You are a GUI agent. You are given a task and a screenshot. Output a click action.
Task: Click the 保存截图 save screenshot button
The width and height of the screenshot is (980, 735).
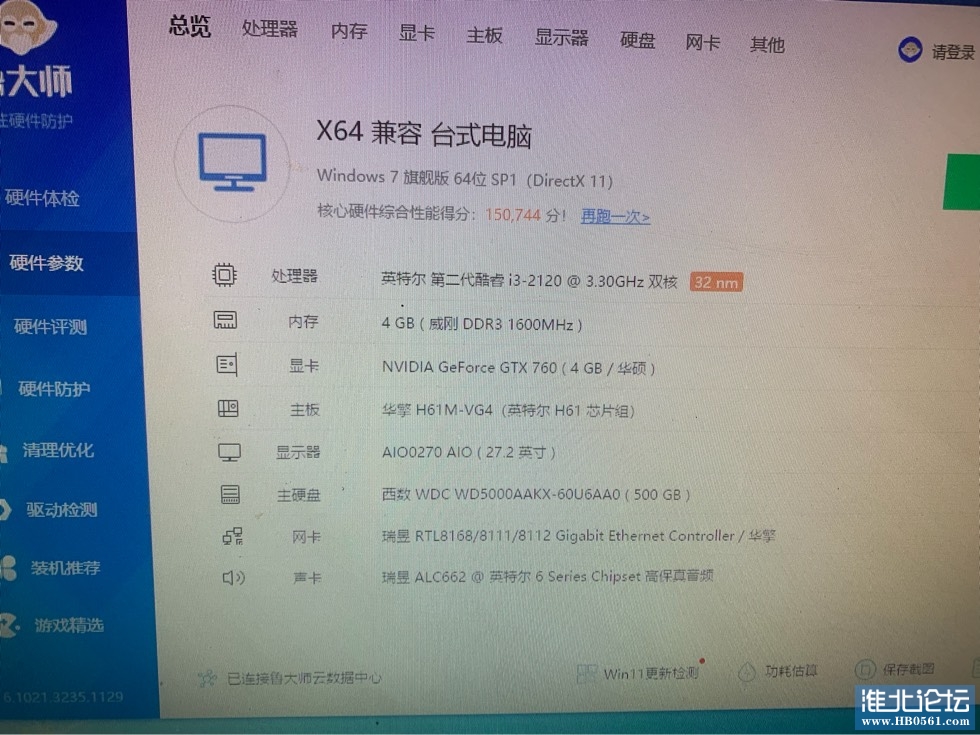[908, 669]
